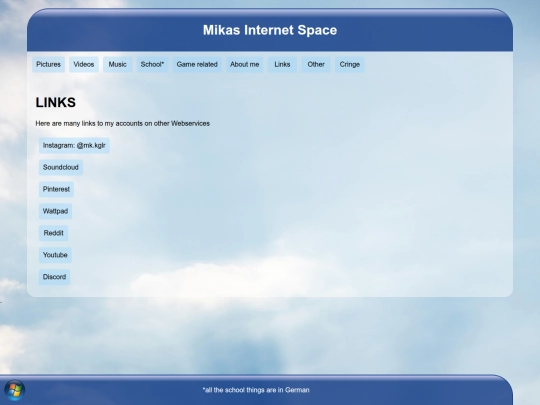Click the Mikas Internet Space title
The image size is (540, 405).
pos(270,30)
